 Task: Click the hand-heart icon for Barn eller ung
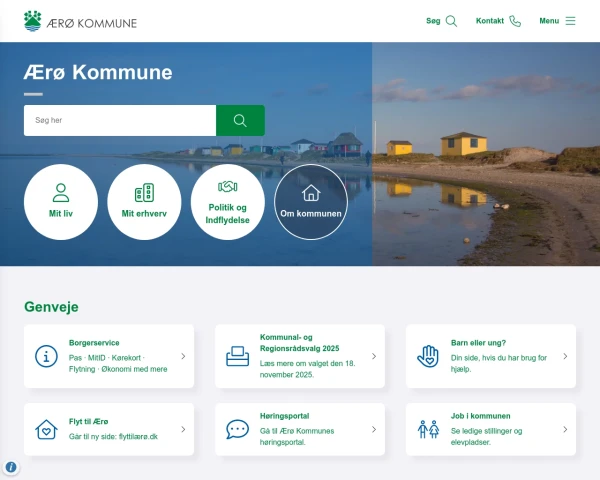[428, 356]
